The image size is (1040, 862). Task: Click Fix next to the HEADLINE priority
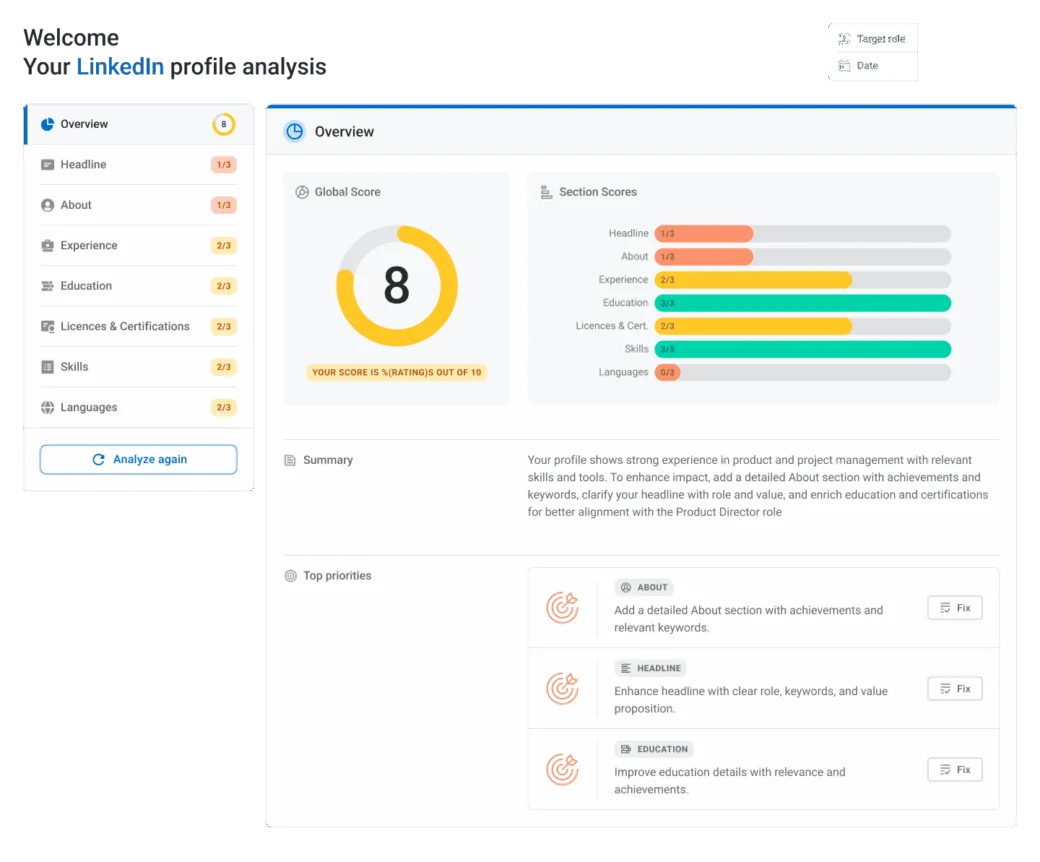953,688
